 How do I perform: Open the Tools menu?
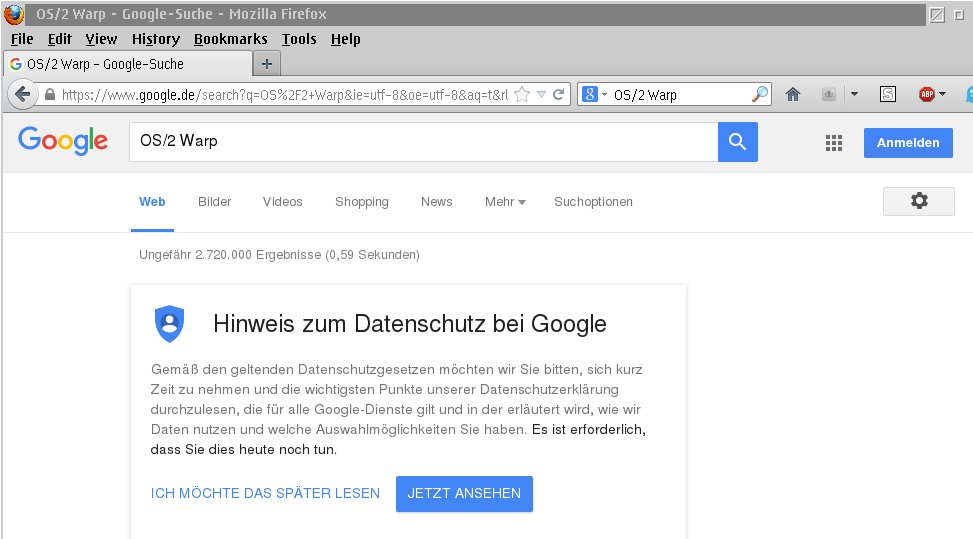[x=299, y=39]
